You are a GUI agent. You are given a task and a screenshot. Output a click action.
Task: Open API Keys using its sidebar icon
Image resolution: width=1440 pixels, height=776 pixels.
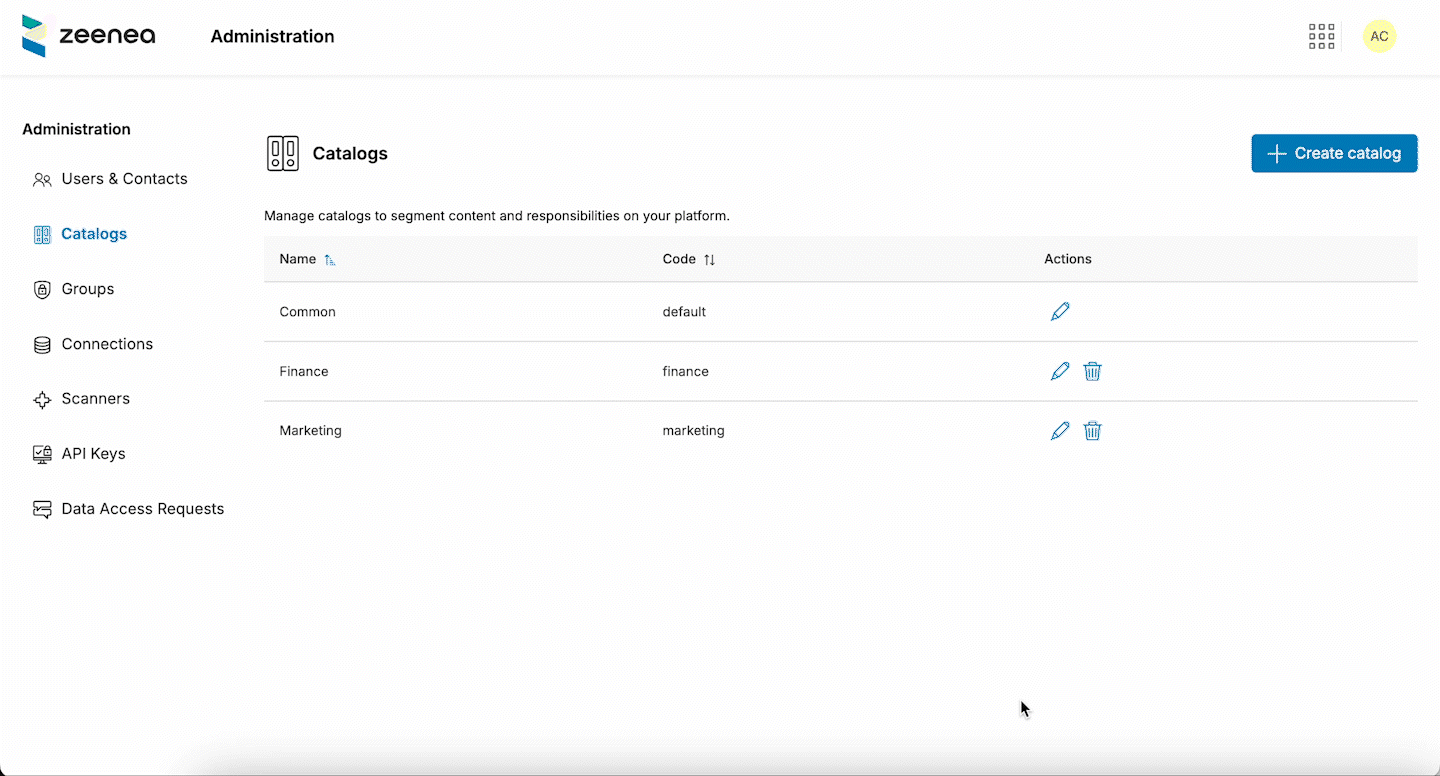tap(42, 453)
